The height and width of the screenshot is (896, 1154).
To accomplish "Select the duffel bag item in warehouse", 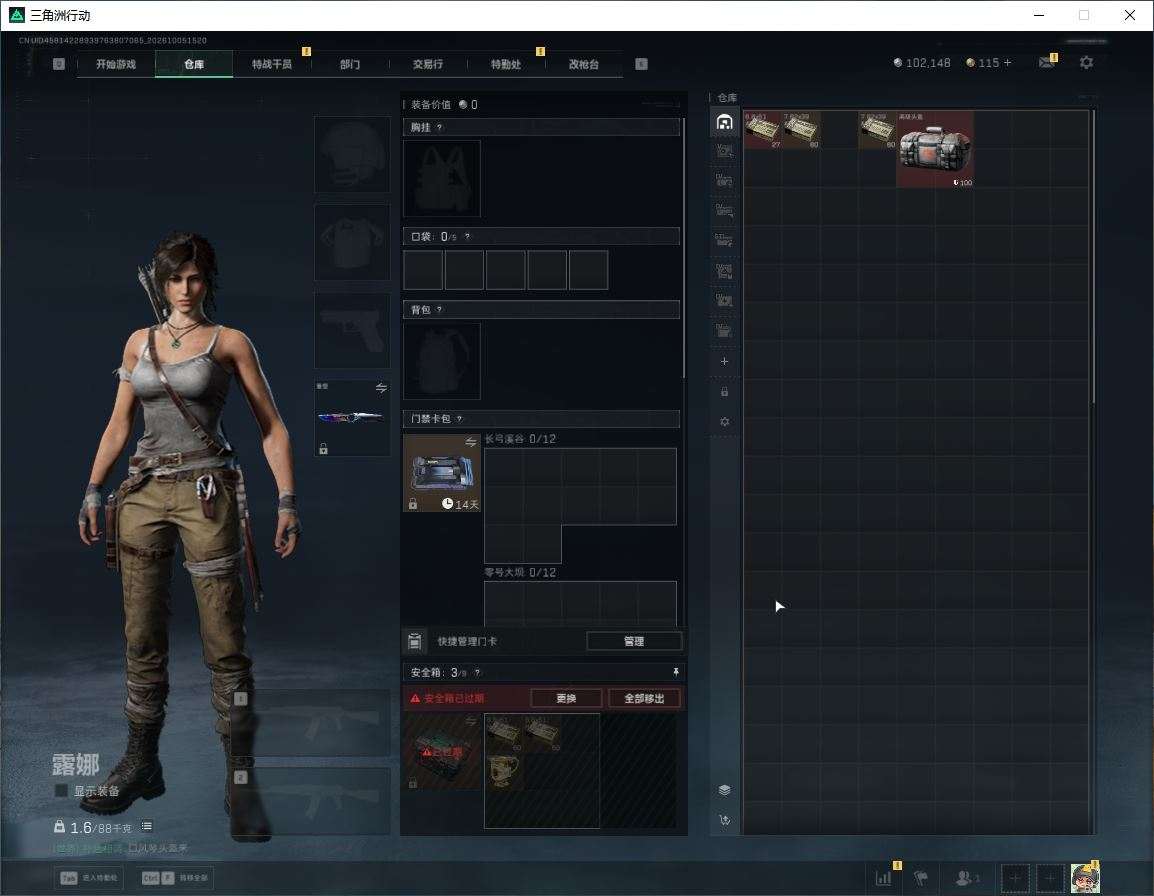I will point(935,149).
